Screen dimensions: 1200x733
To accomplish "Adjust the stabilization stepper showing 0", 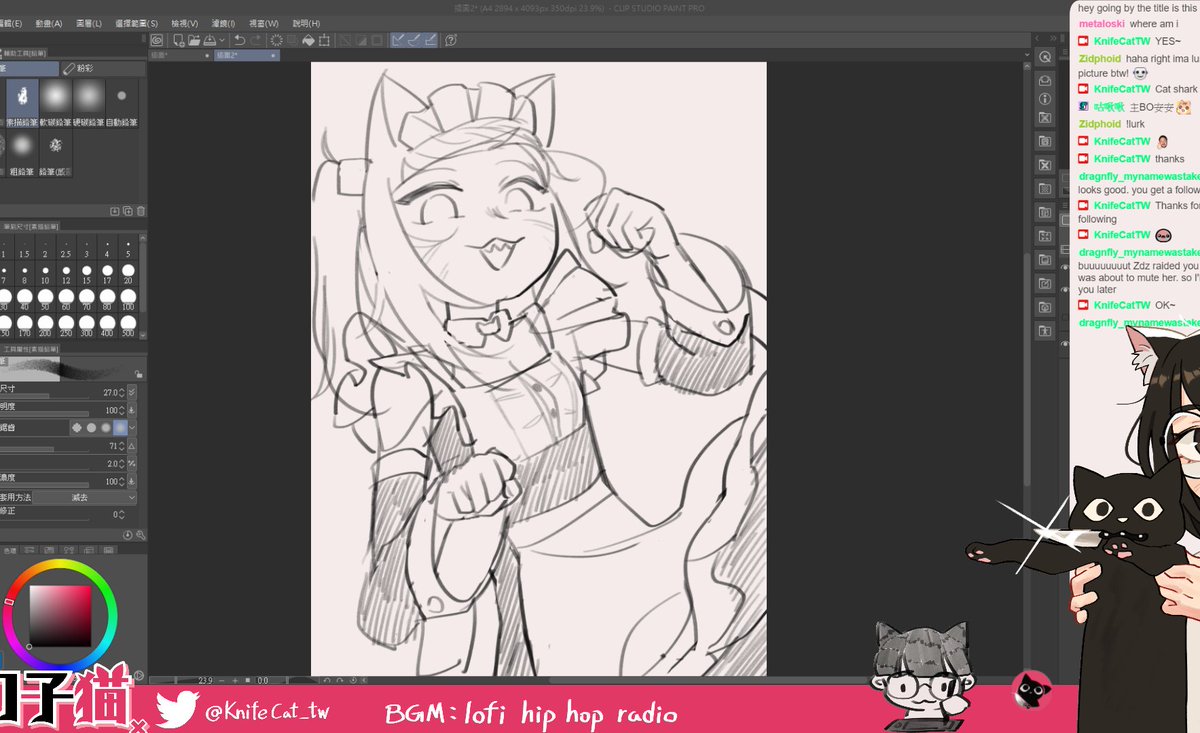I will (122, 514).
